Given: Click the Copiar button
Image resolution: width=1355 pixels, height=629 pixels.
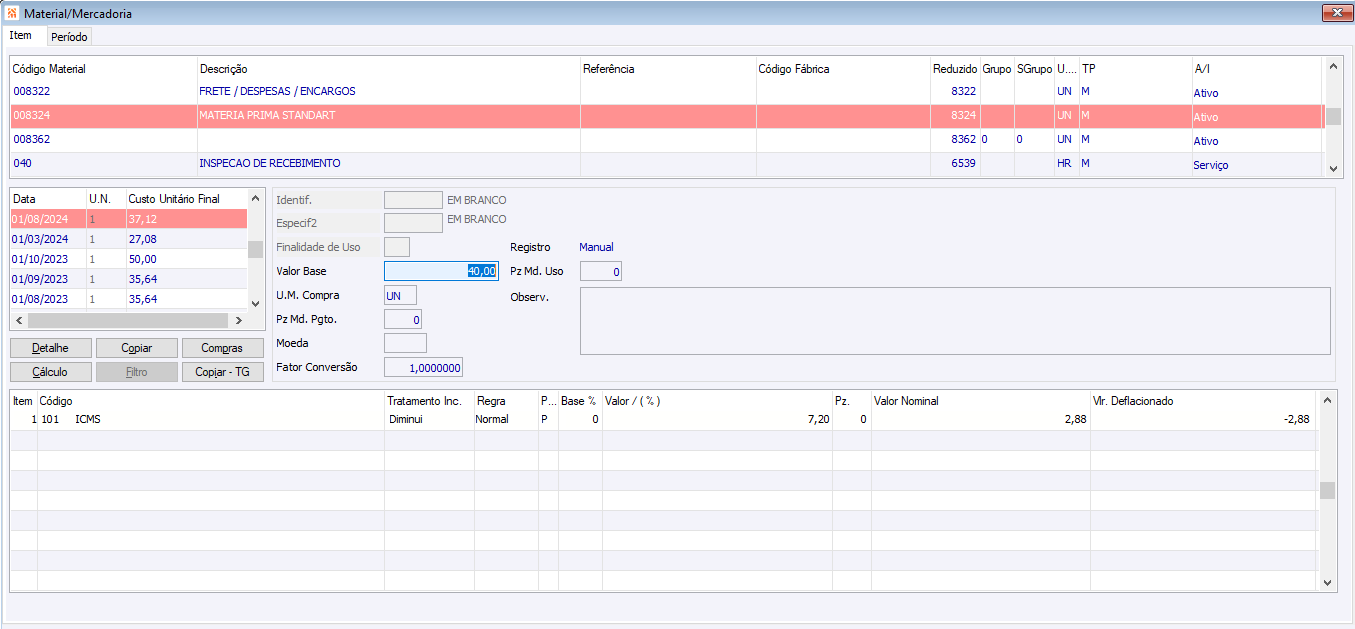Looking at the screenshot, I should pyautogui.click(x=137, y=348).
